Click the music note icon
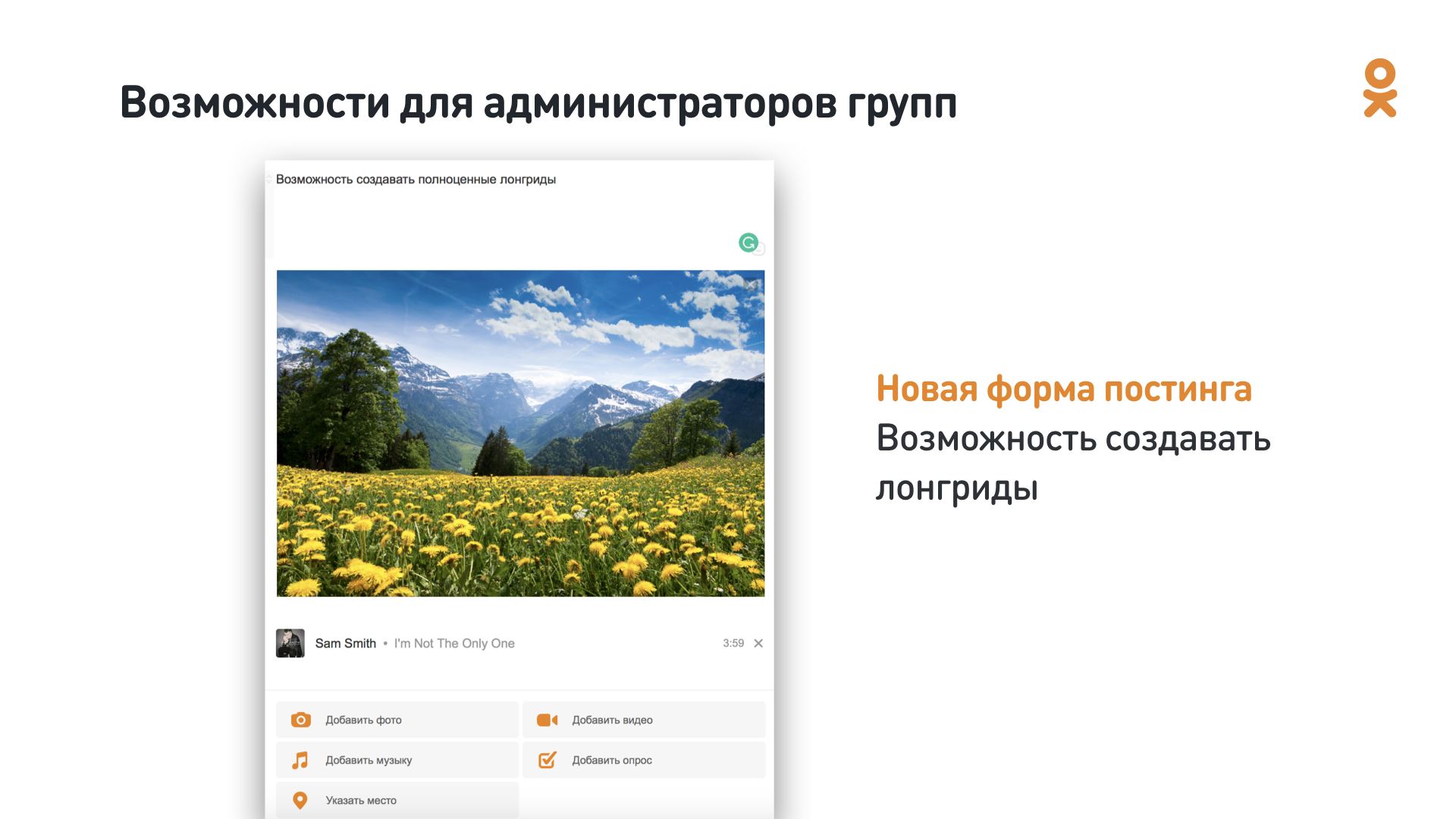Screen dimensions: 1456x819 (x=300, y=760)
